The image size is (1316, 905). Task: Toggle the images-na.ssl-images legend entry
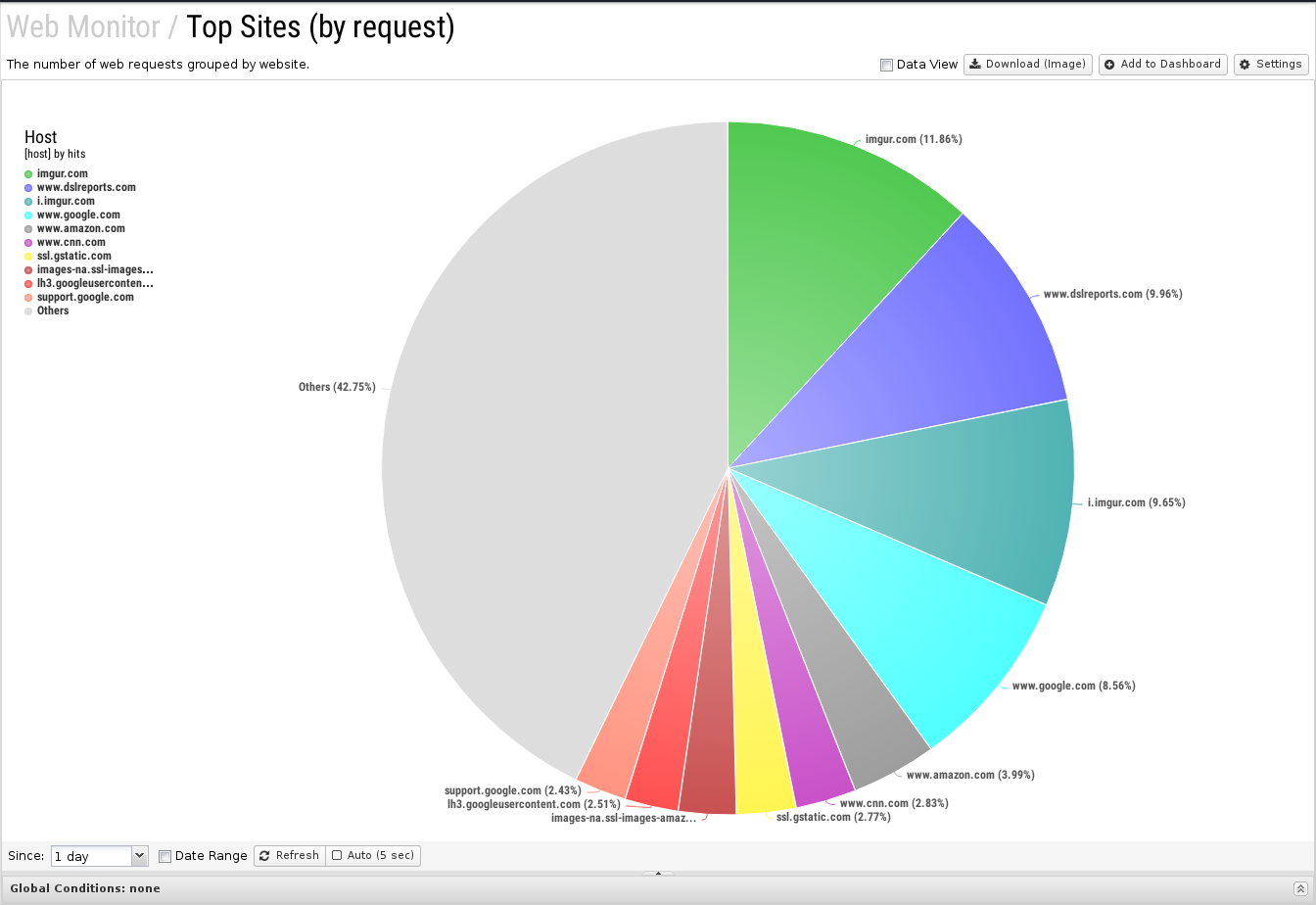(x=89, y=269)
